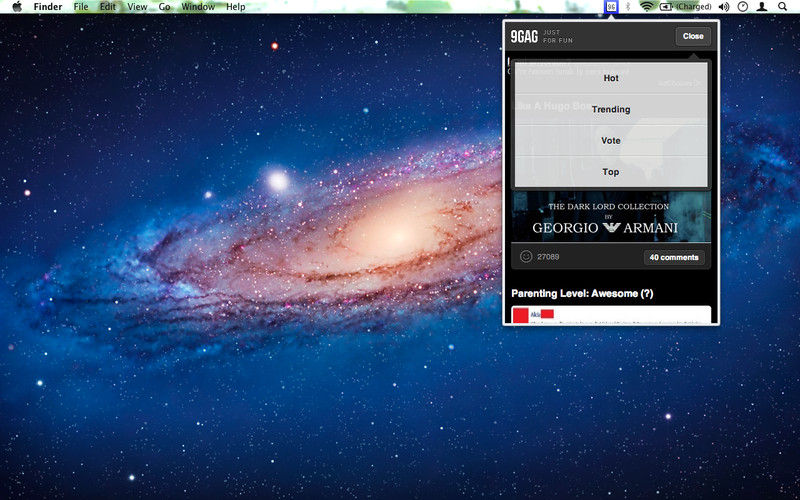This screenshot has height=500, width=800.
Task: Open the View menu
Action: click(137, 7)
